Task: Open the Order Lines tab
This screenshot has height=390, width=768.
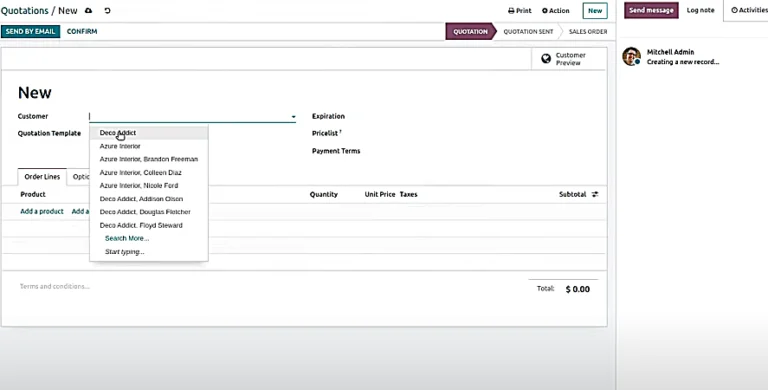Action: point(42,177)
